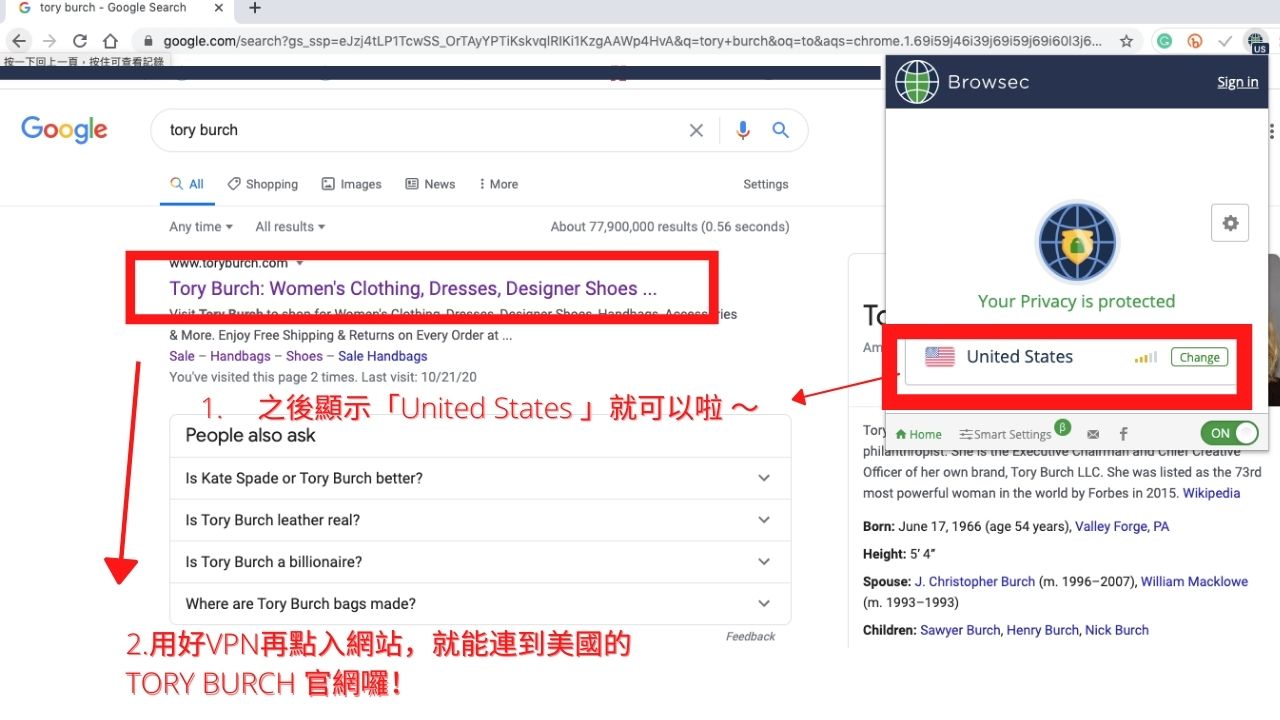
Task: Open the Tory Burch official site result
Action: [413, 289]
